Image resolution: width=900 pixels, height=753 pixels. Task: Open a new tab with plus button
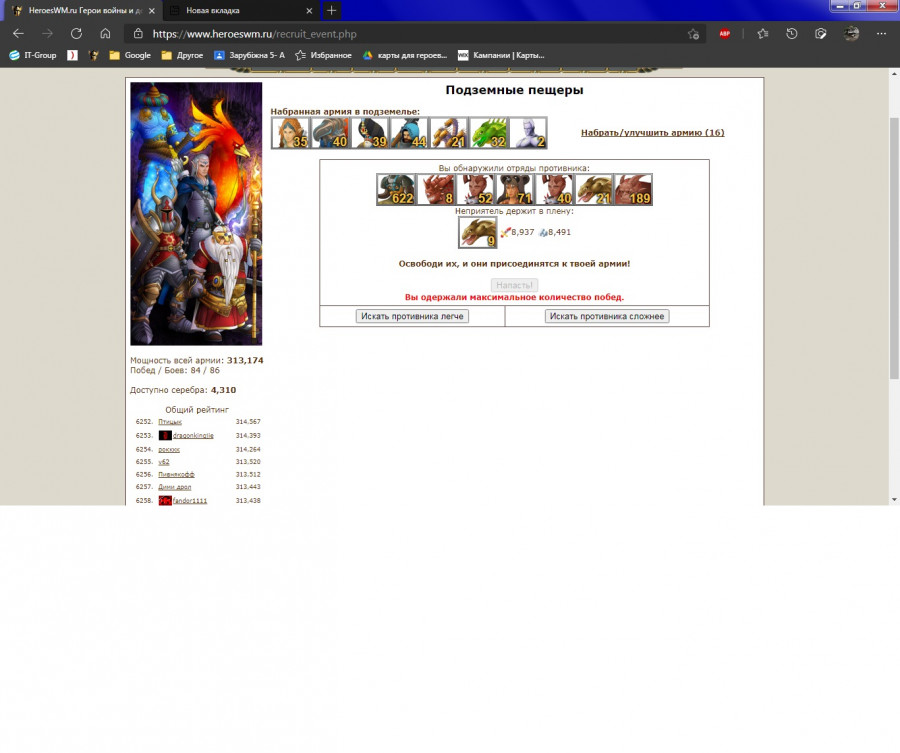[331, 10]
